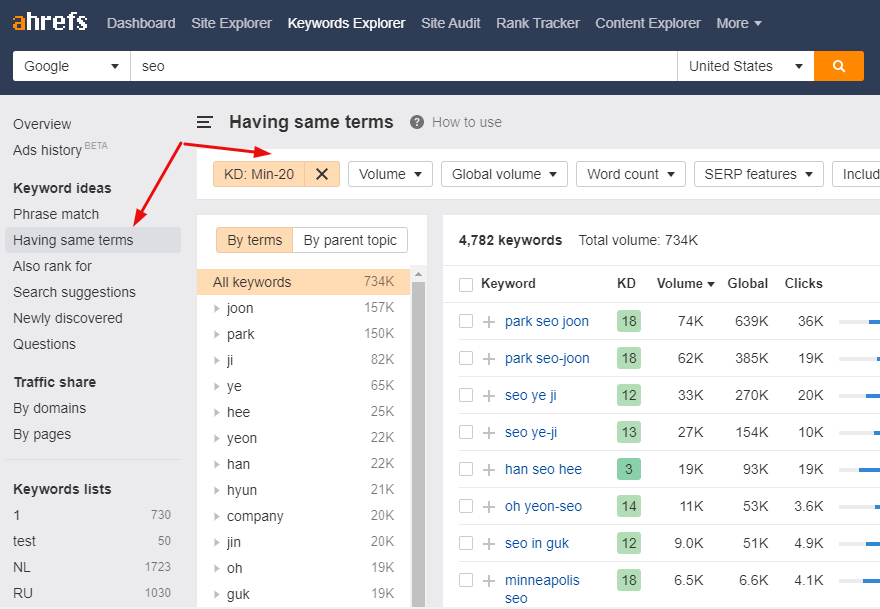
Task: Open Traffic share By pages
Action: 42,434
